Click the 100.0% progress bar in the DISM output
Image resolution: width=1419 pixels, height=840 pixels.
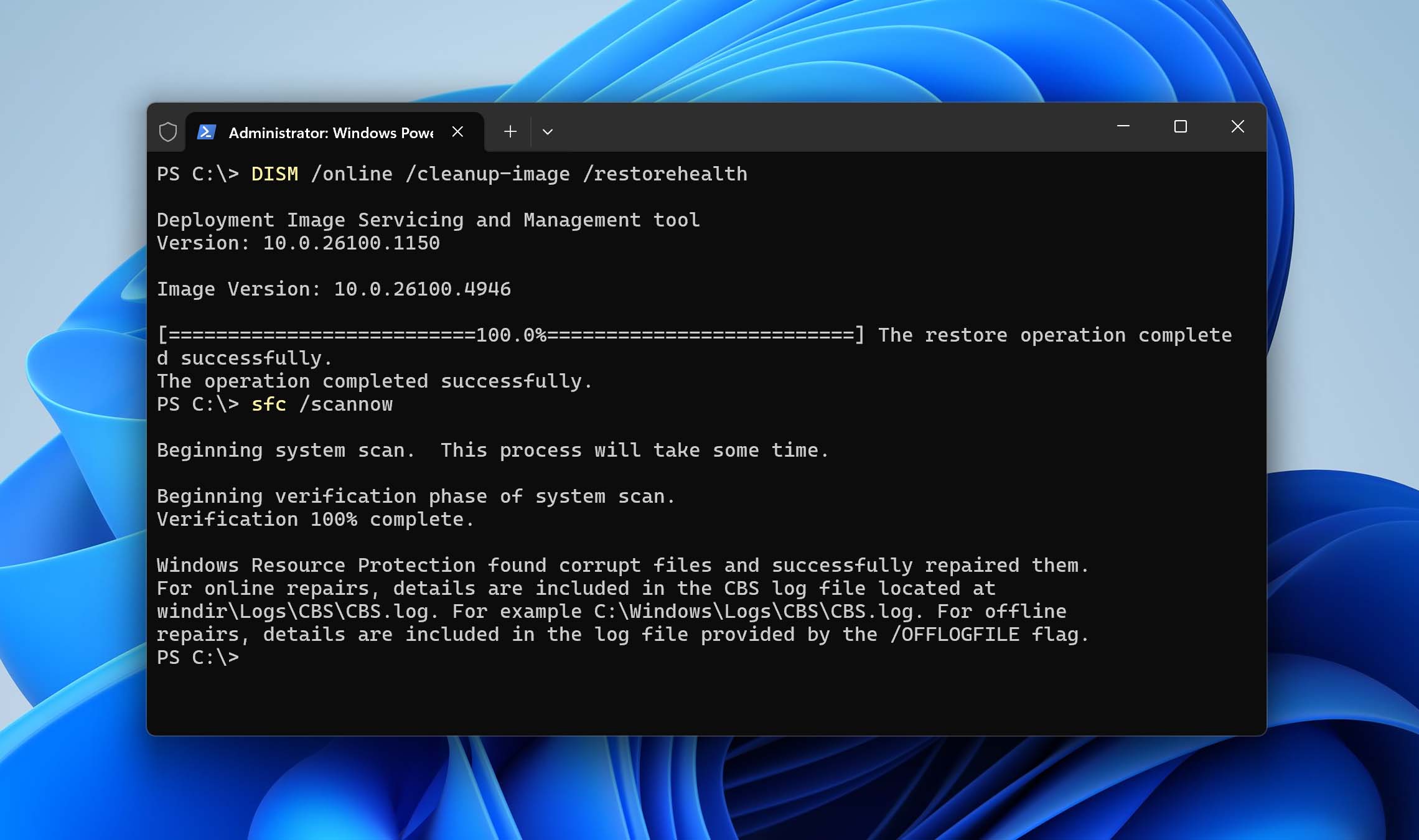[510, 335]
